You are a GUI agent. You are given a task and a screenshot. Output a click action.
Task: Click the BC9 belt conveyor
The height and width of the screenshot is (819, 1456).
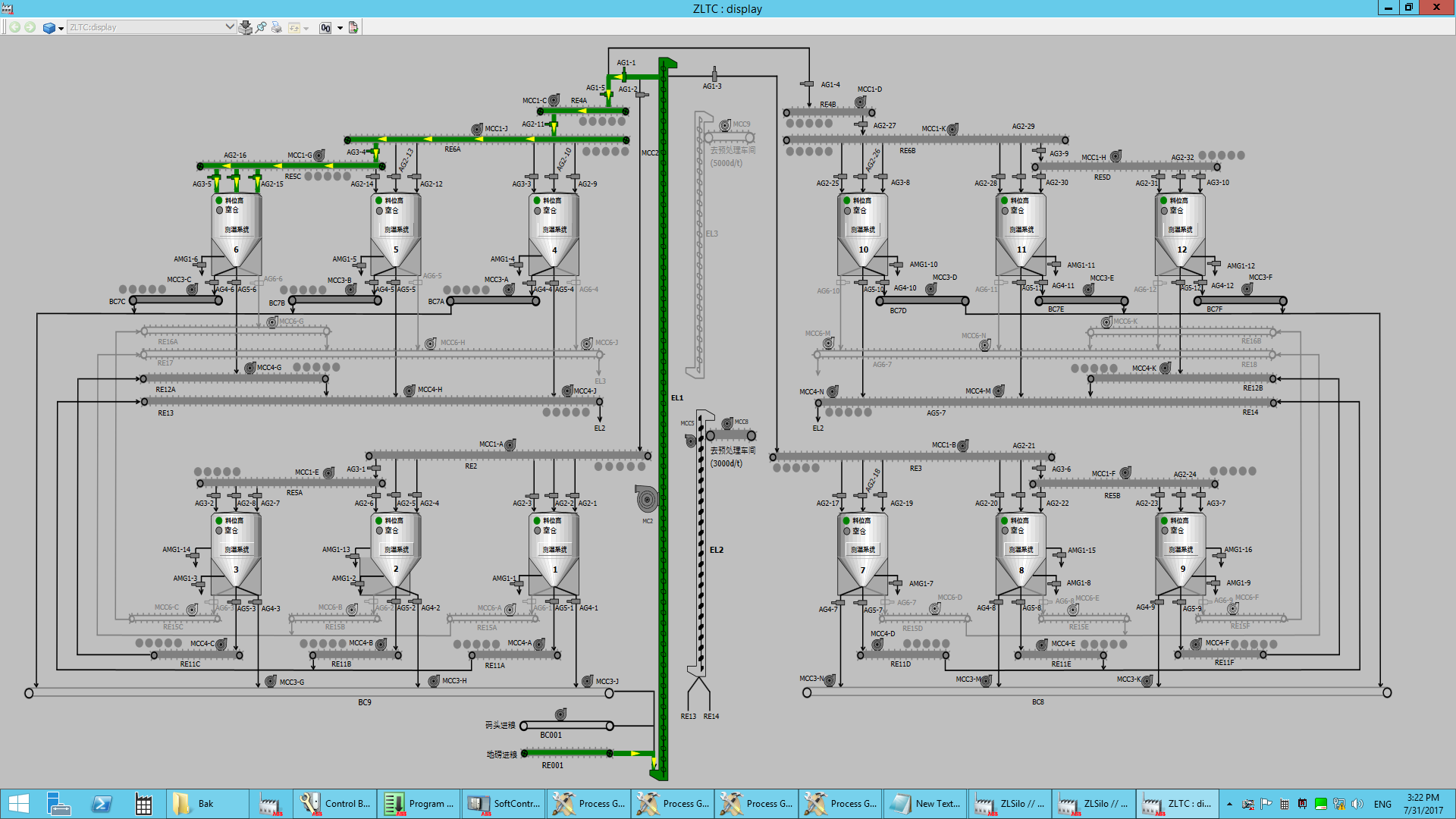point(318,693)
